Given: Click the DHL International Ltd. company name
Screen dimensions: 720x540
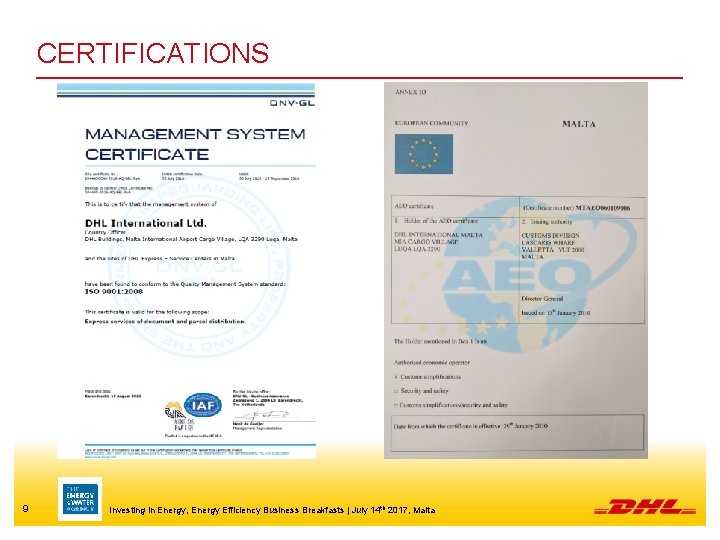Looking at the screenshot, I should [x=146, y=223].
